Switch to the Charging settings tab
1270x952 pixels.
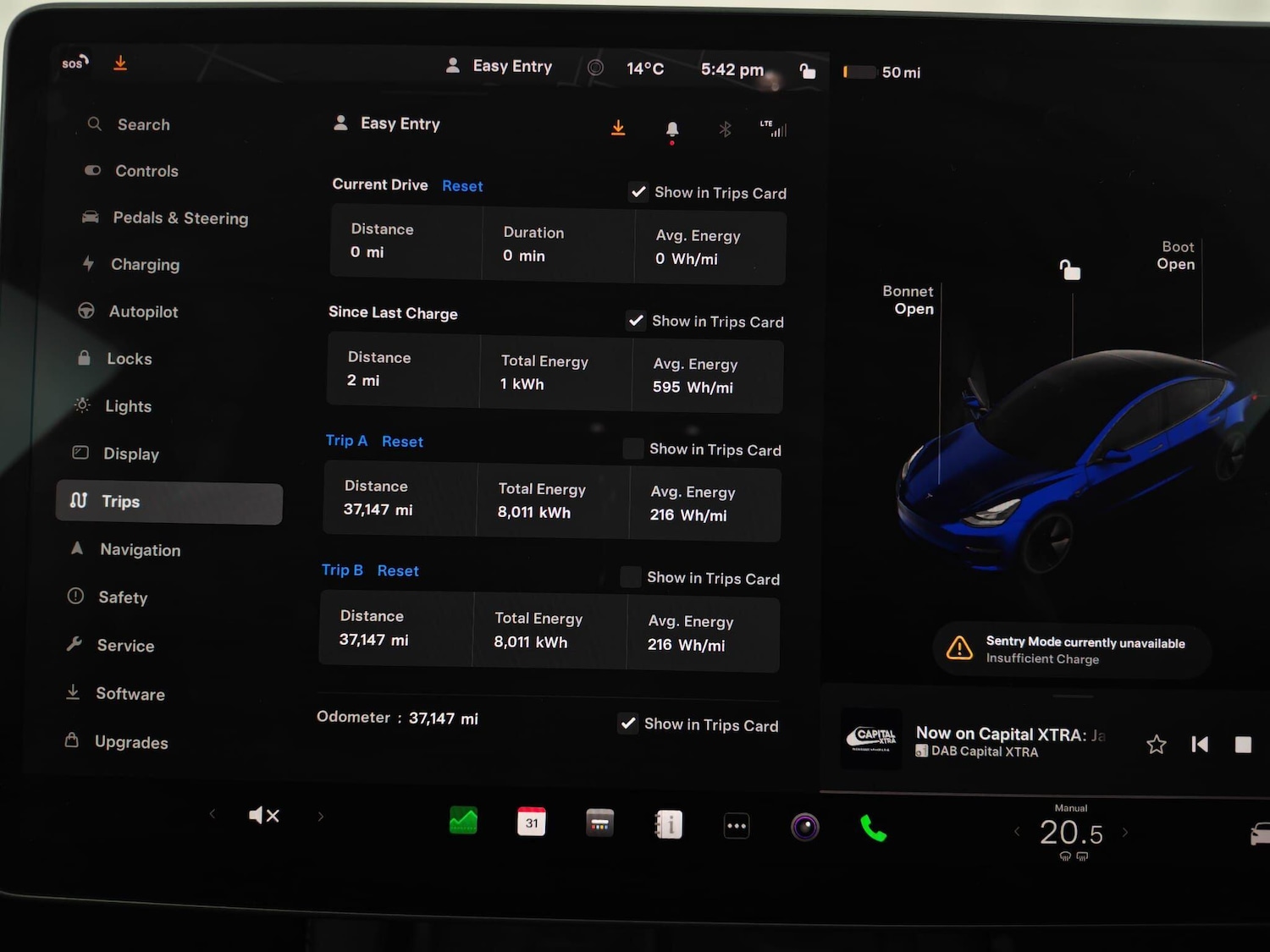click(145, 264)
